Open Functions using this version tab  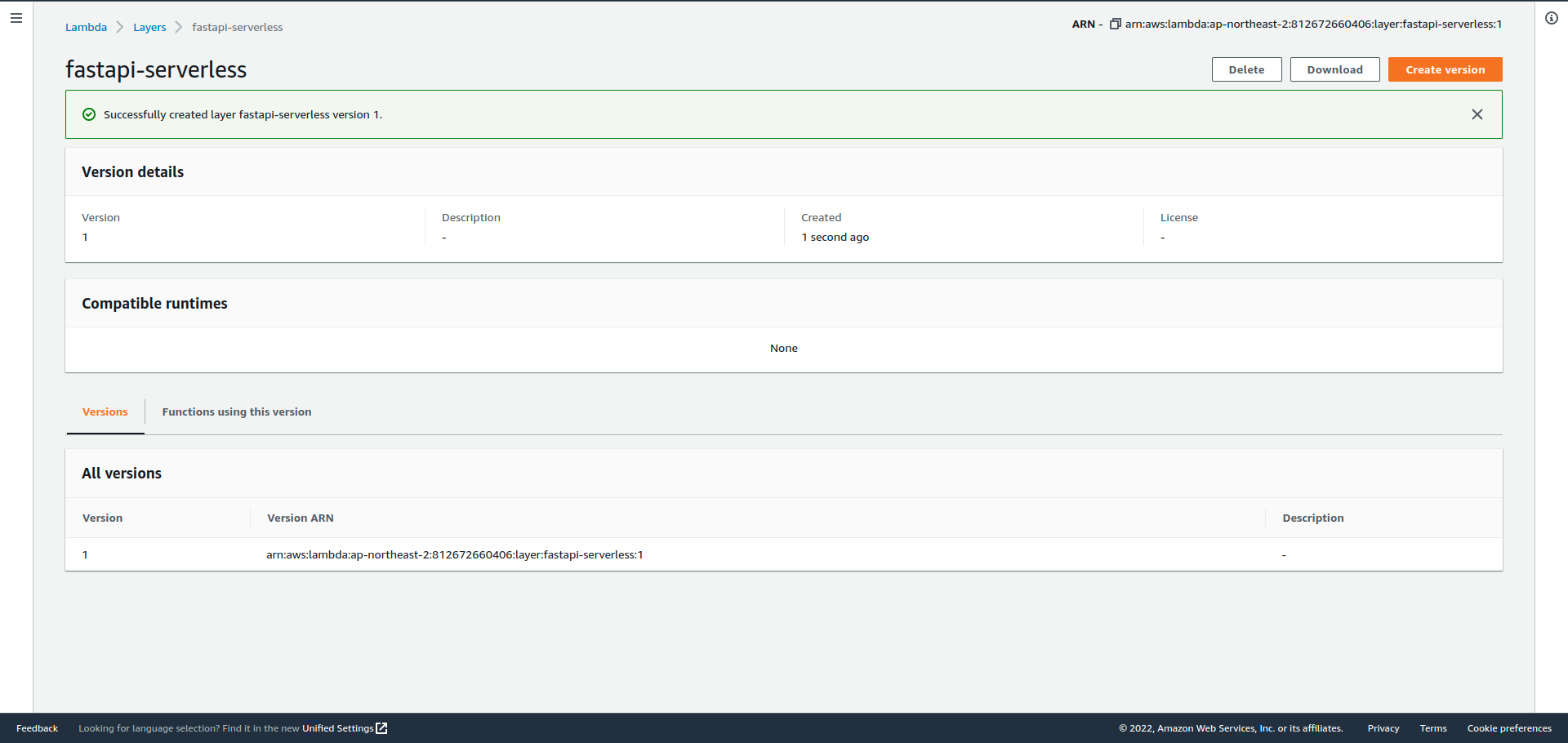237,412
